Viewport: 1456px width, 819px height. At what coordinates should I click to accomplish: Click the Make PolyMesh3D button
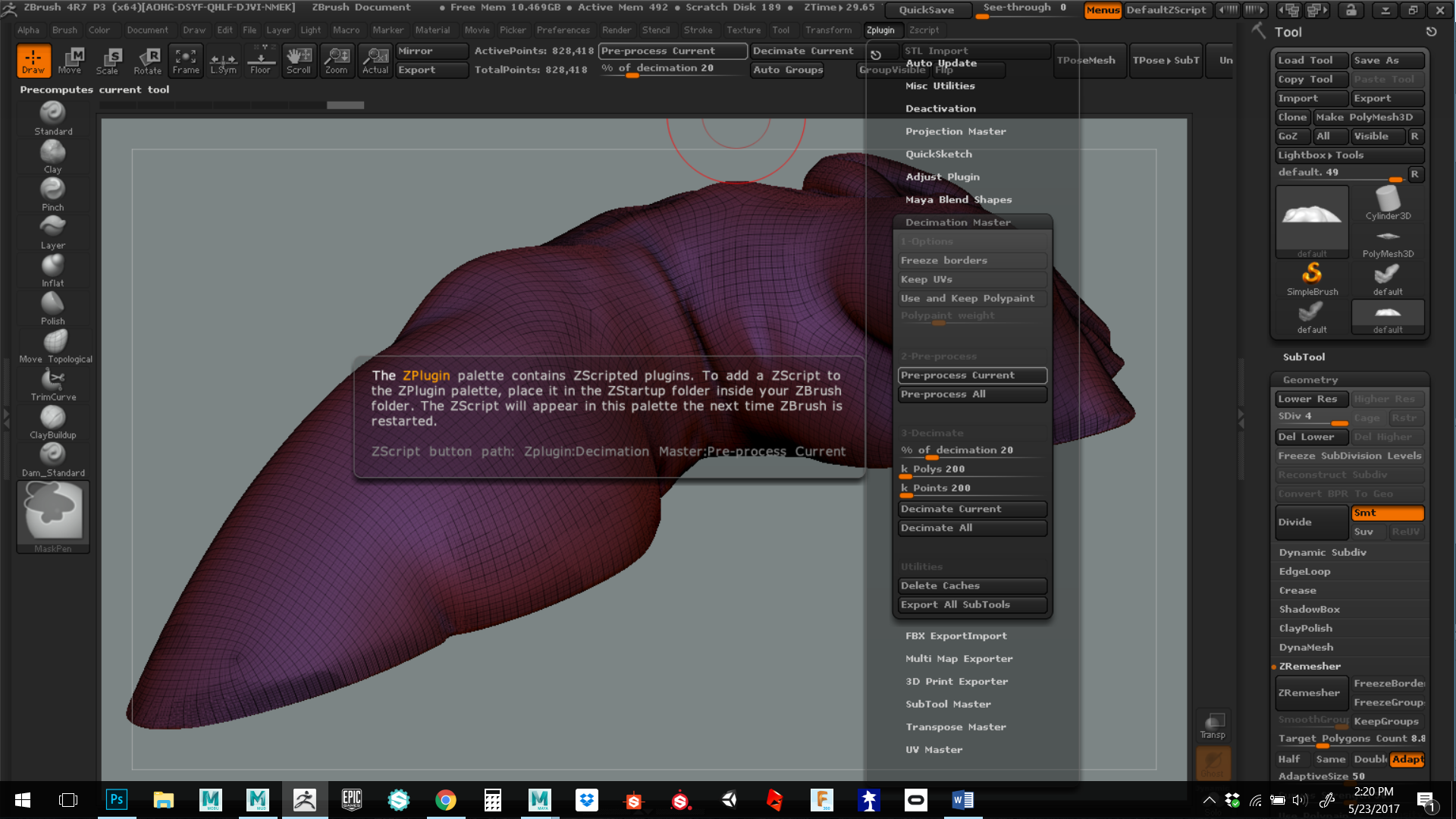coord(1369,118)
